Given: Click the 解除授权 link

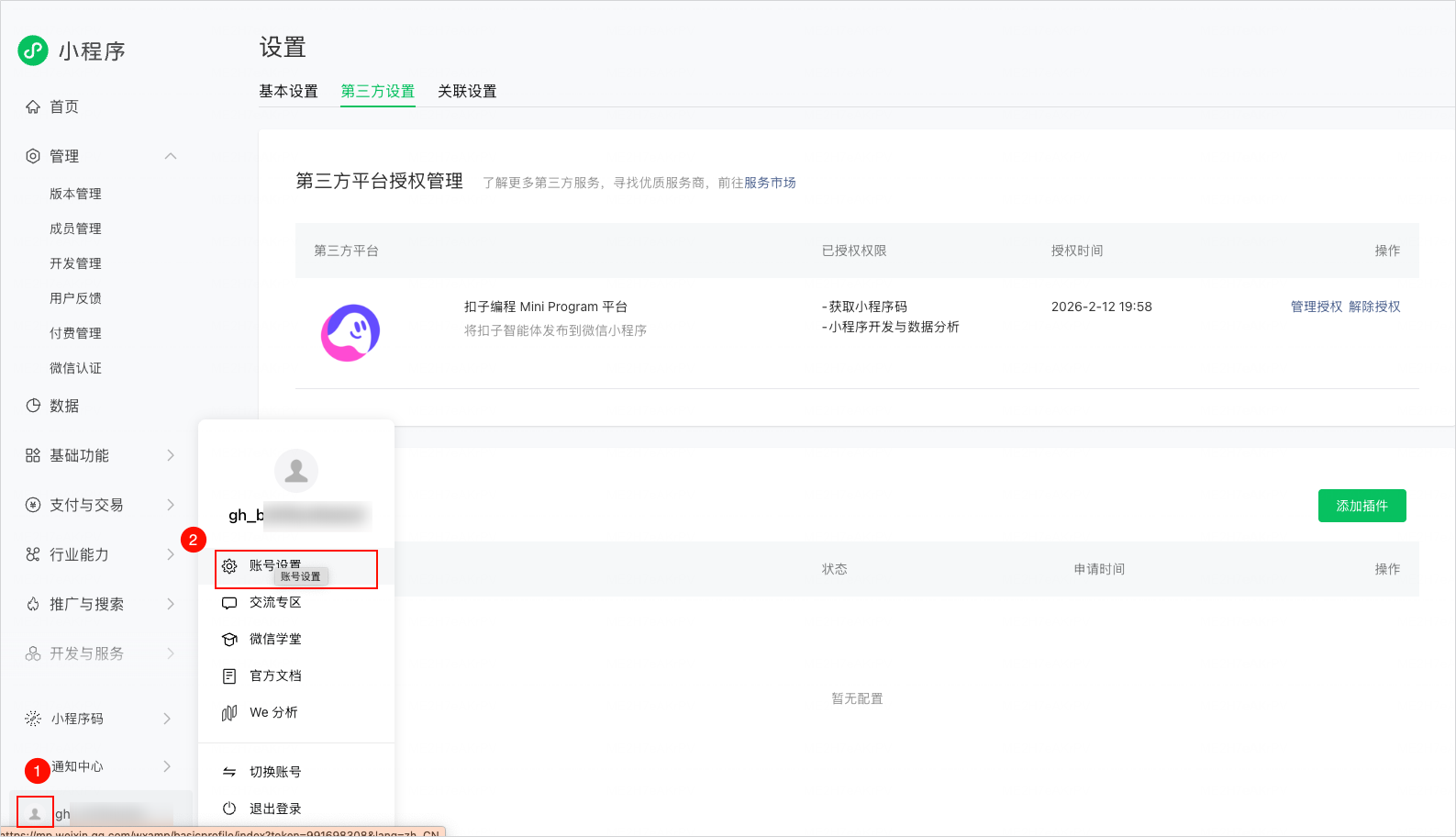Looking at the screenshot, I should point(1374,307).
